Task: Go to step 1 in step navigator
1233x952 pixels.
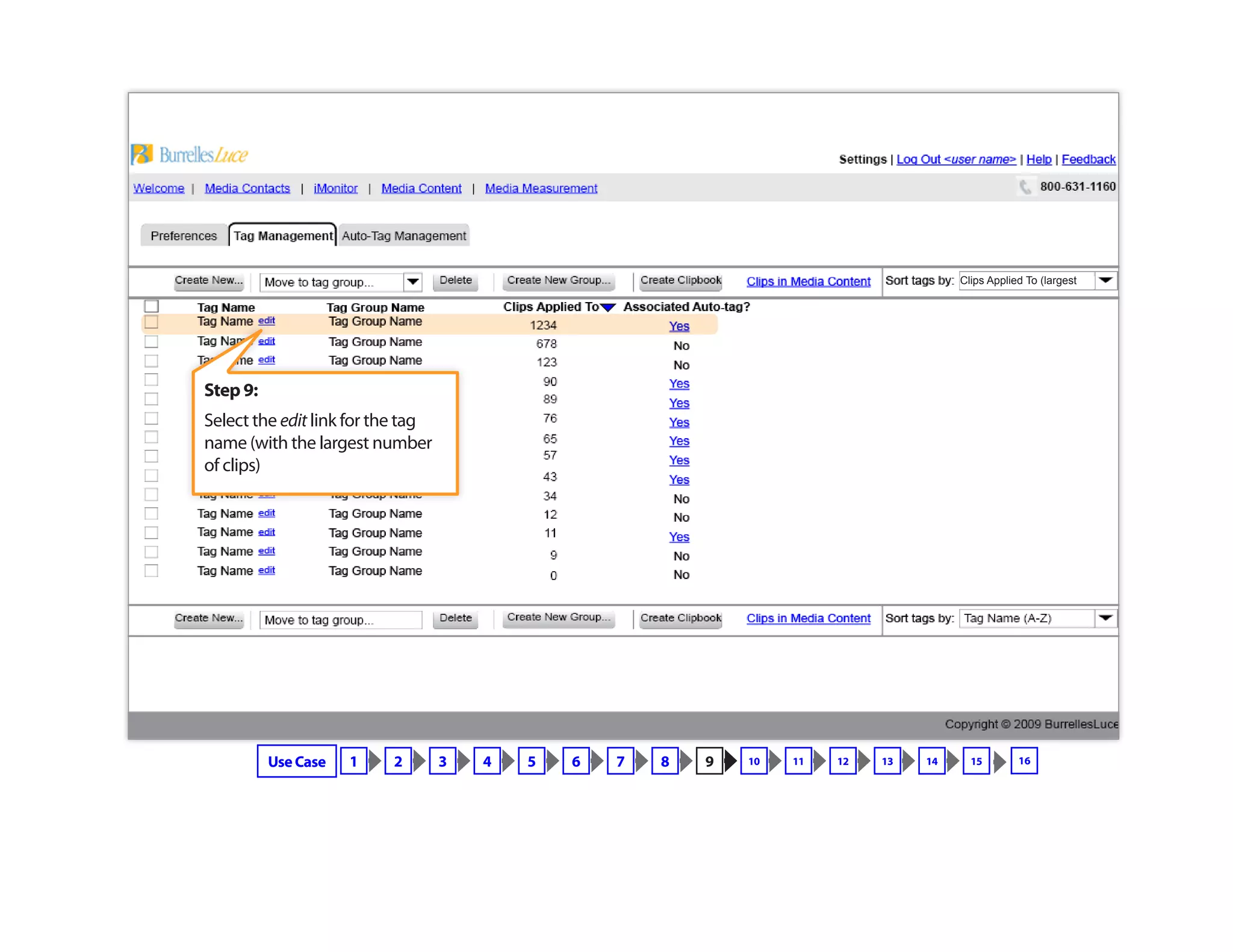Action: point(353,761)
